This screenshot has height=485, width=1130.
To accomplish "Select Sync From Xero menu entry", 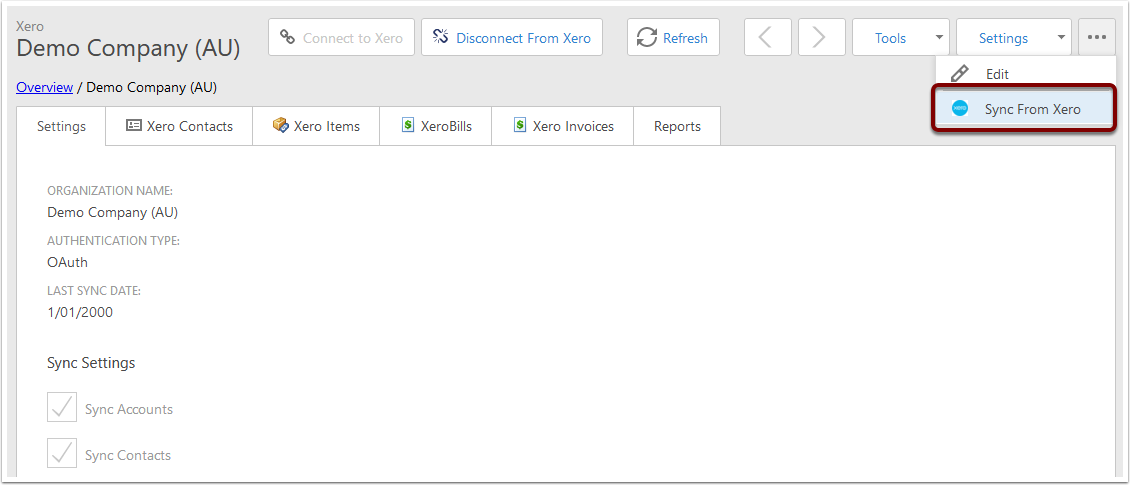I will click(1024, 109).
